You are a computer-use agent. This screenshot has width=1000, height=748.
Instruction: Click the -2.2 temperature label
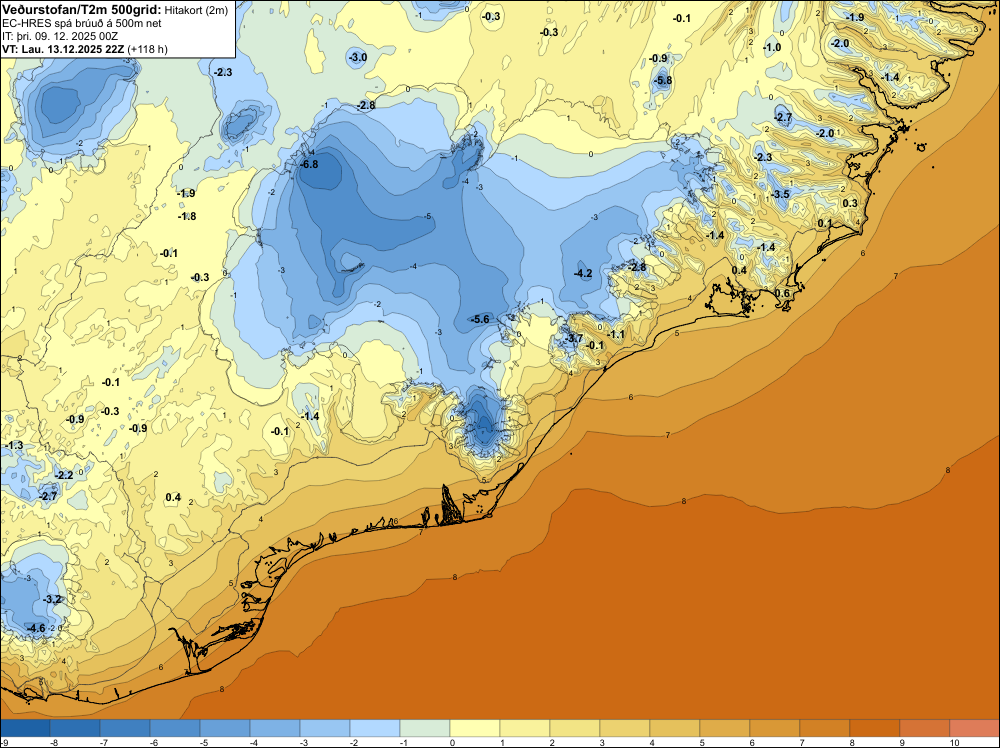point(64,475)
